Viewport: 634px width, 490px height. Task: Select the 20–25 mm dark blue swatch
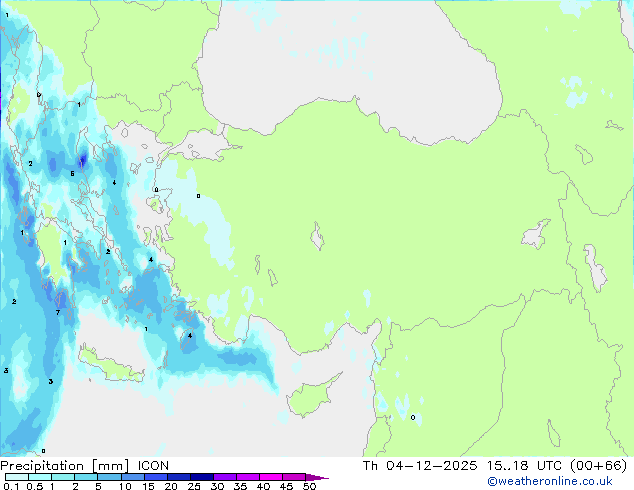click(x=179, y=477)
